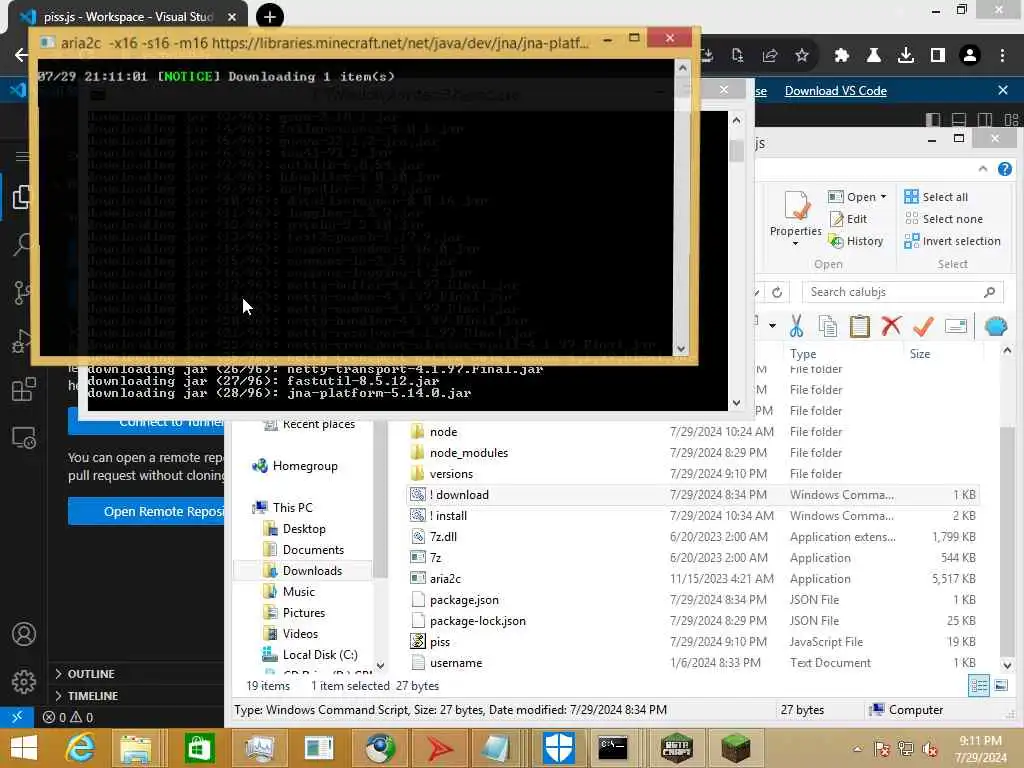This screenshot has width=1024, height=768.
Task: Open VS Code Manage gear icon
Action: (24, 682)
